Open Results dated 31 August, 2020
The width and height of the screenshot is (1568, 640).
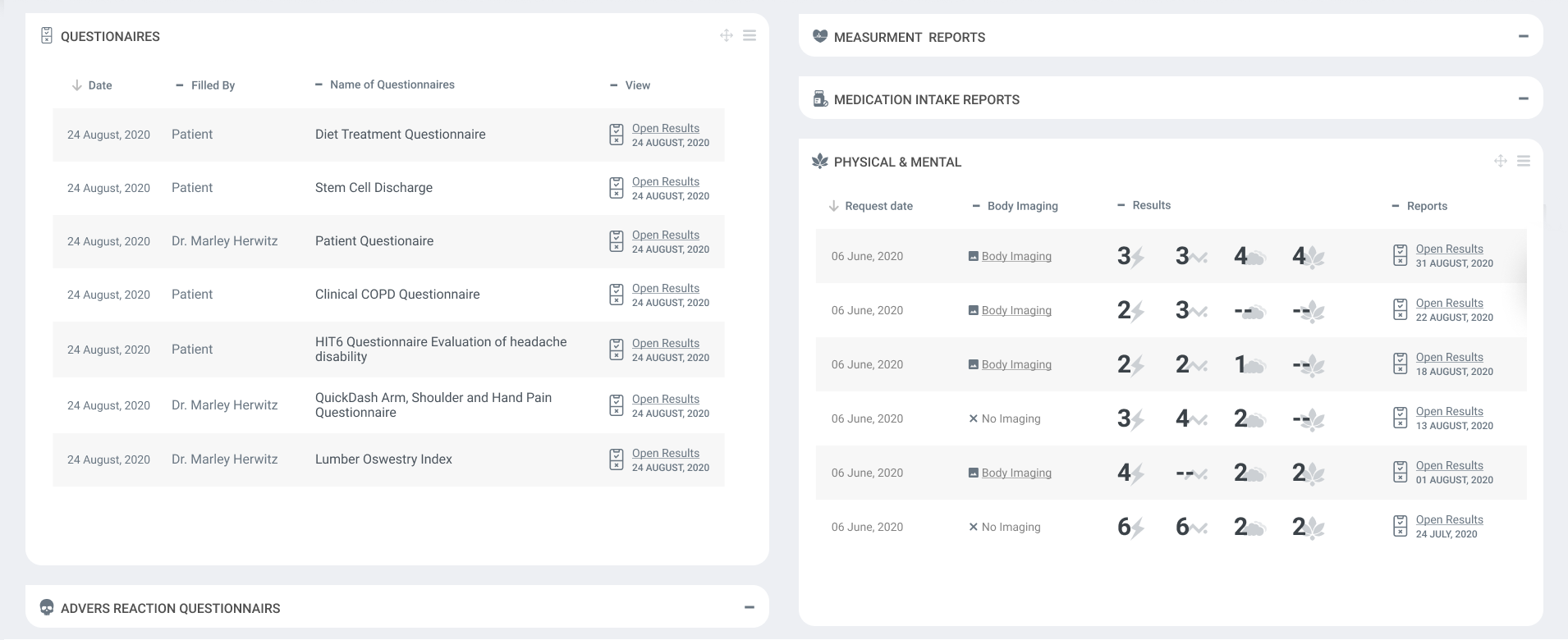click(1450, 249)
